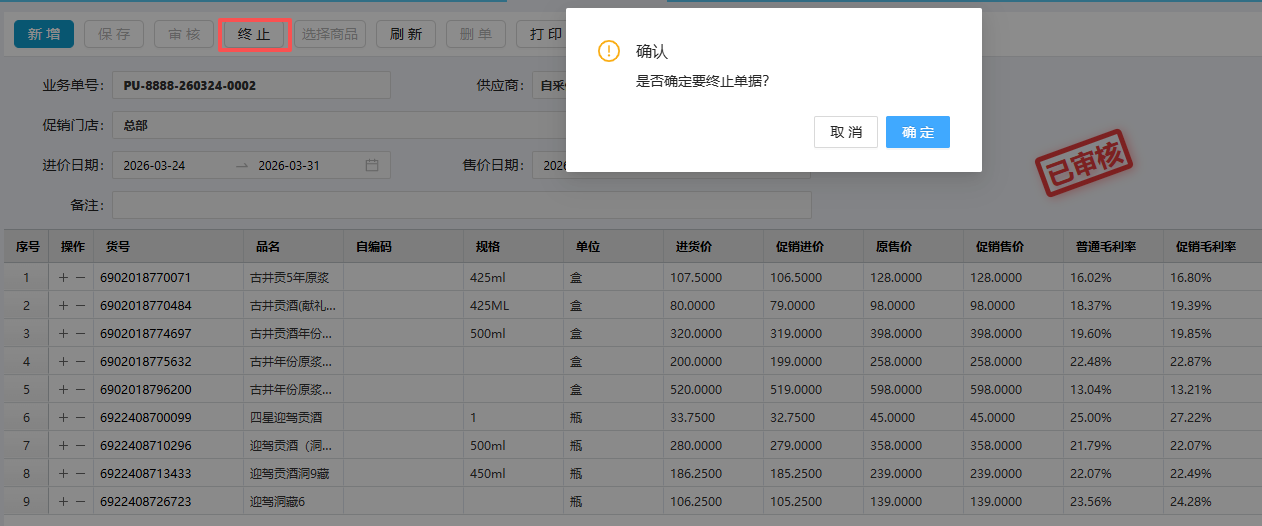Click the plus icon in row 8
1262x526 pixels.
coord(64,473)
